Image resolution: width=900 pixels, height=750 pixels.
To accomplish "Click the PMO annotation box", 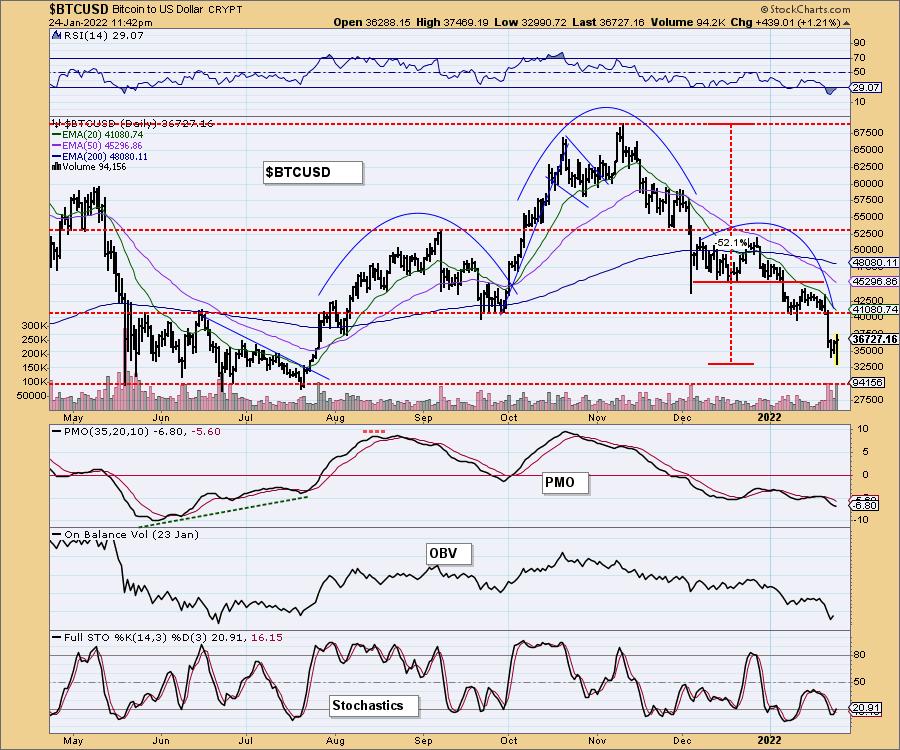I will coord(565,482).
